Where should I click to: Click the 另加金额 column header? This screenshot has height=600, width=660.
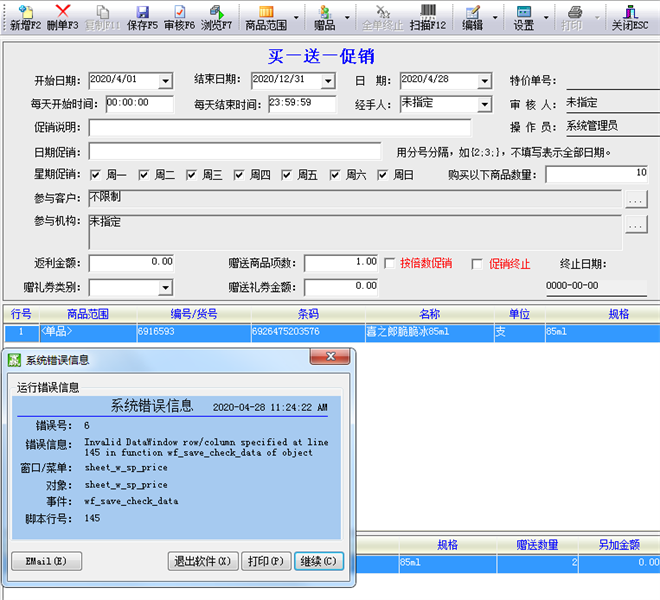(619, 545)
